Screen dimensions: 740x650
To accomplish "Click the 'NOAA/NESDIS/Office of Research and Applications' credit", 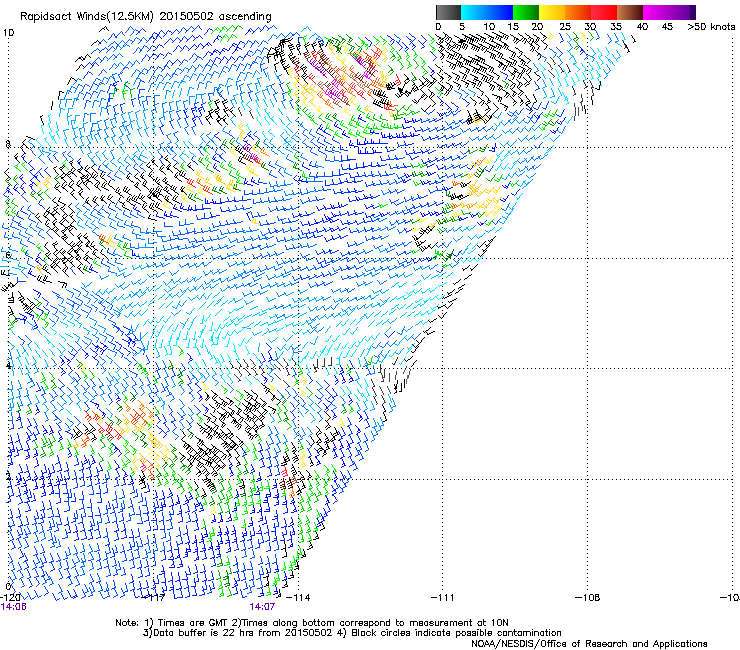I will 589,644.
